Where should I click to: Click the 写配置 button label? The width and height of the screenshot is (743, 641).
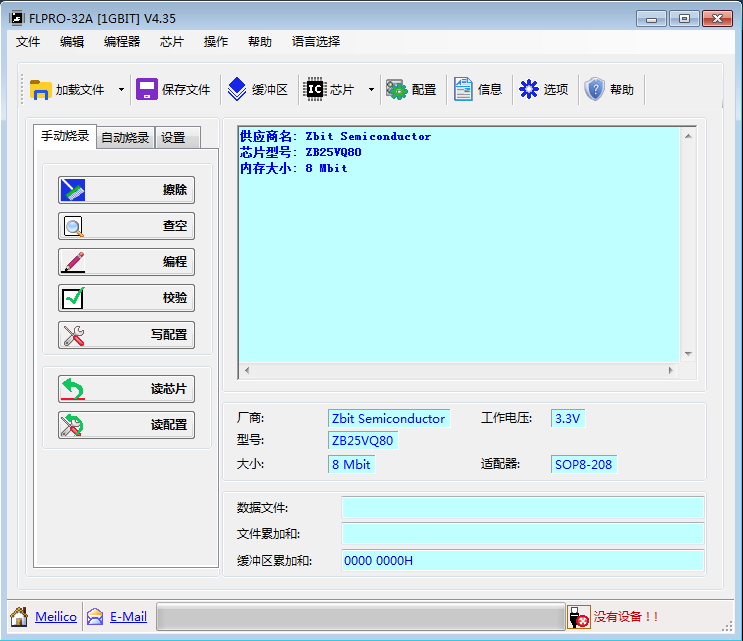tap(169, 335)
